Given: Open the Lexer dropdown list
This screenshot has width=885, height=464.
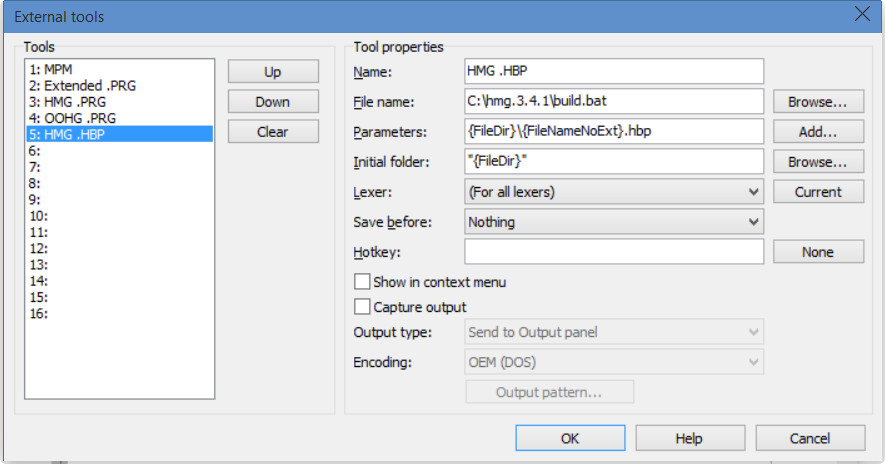Looking at the screenshot, I should pos(614,192).
